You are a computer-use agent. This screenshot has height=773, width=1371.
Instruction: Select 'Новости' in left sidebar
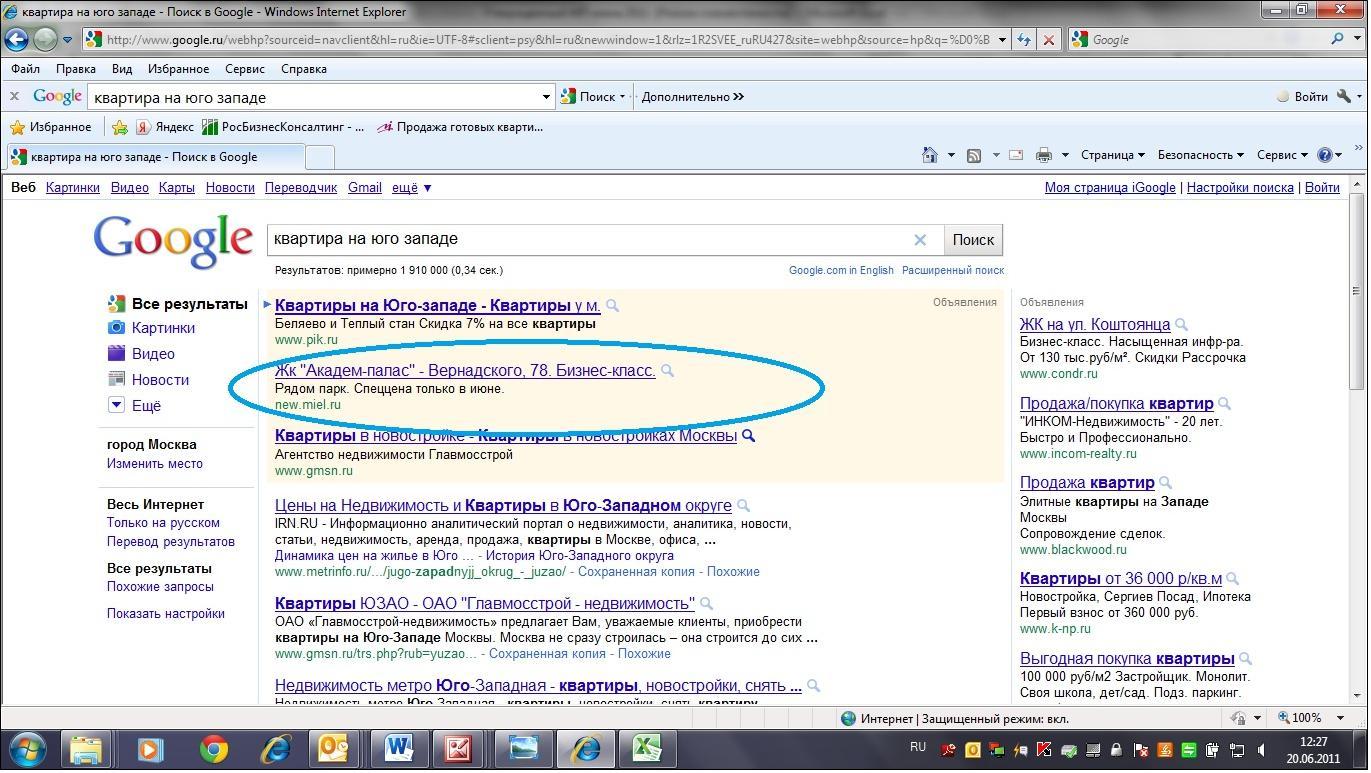click(x=146, y=380)
